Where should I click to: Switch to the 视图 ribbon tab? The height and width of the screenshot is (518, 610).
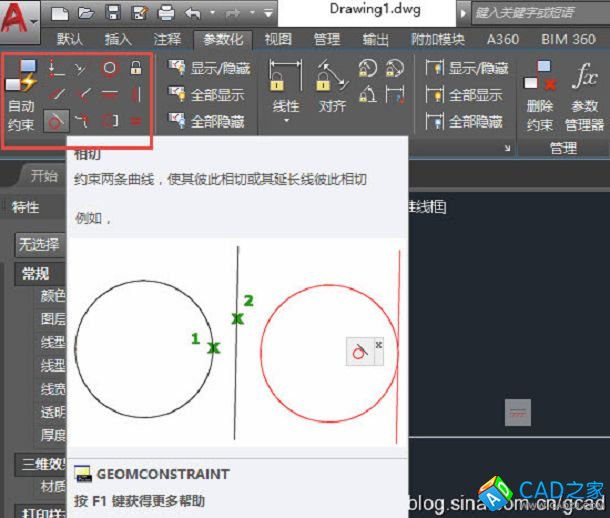(x=279, y=39)
